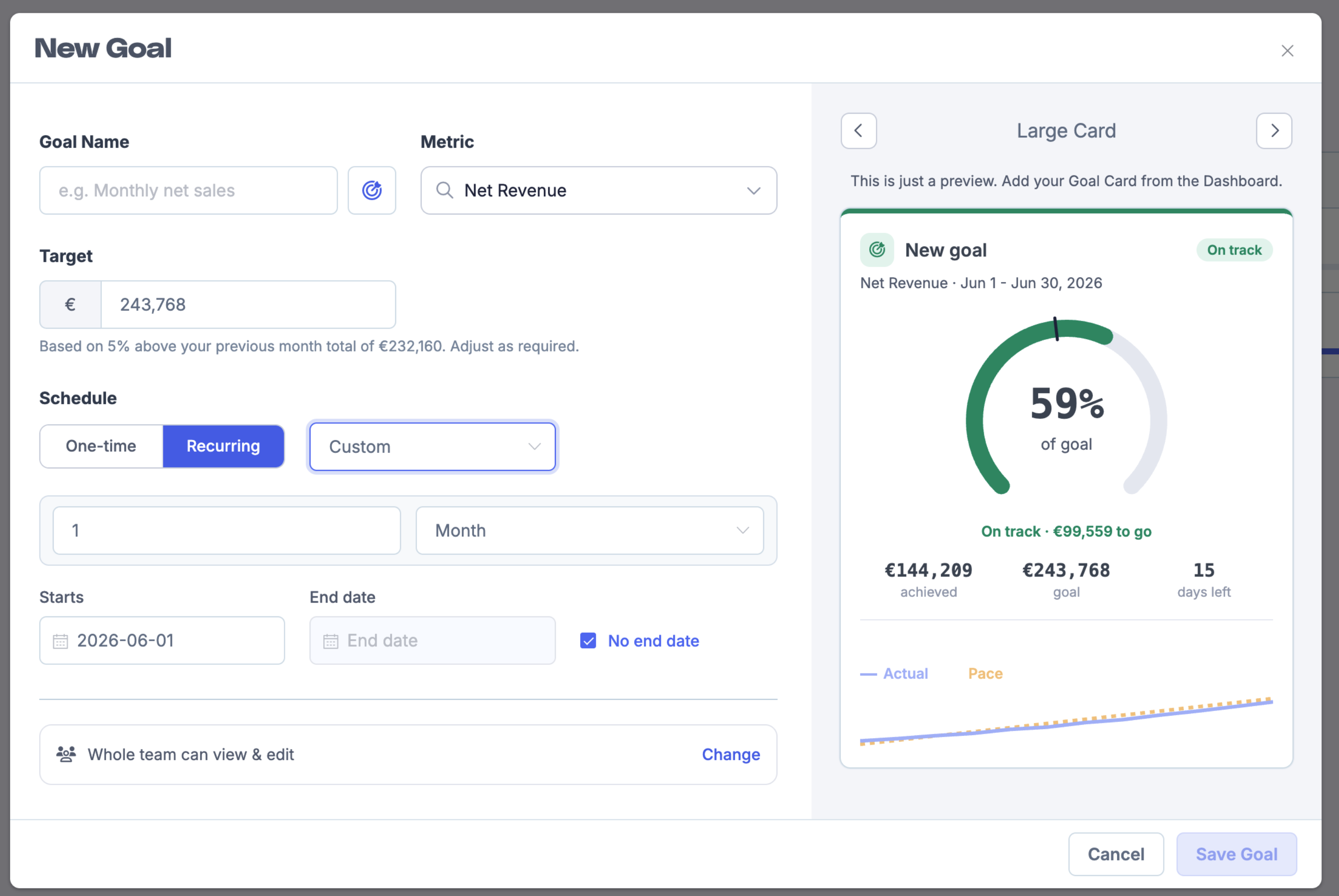Click the 'Net Revenue · Jun 1 - Jun 30, 2026' subtitle

pos(981,283)
